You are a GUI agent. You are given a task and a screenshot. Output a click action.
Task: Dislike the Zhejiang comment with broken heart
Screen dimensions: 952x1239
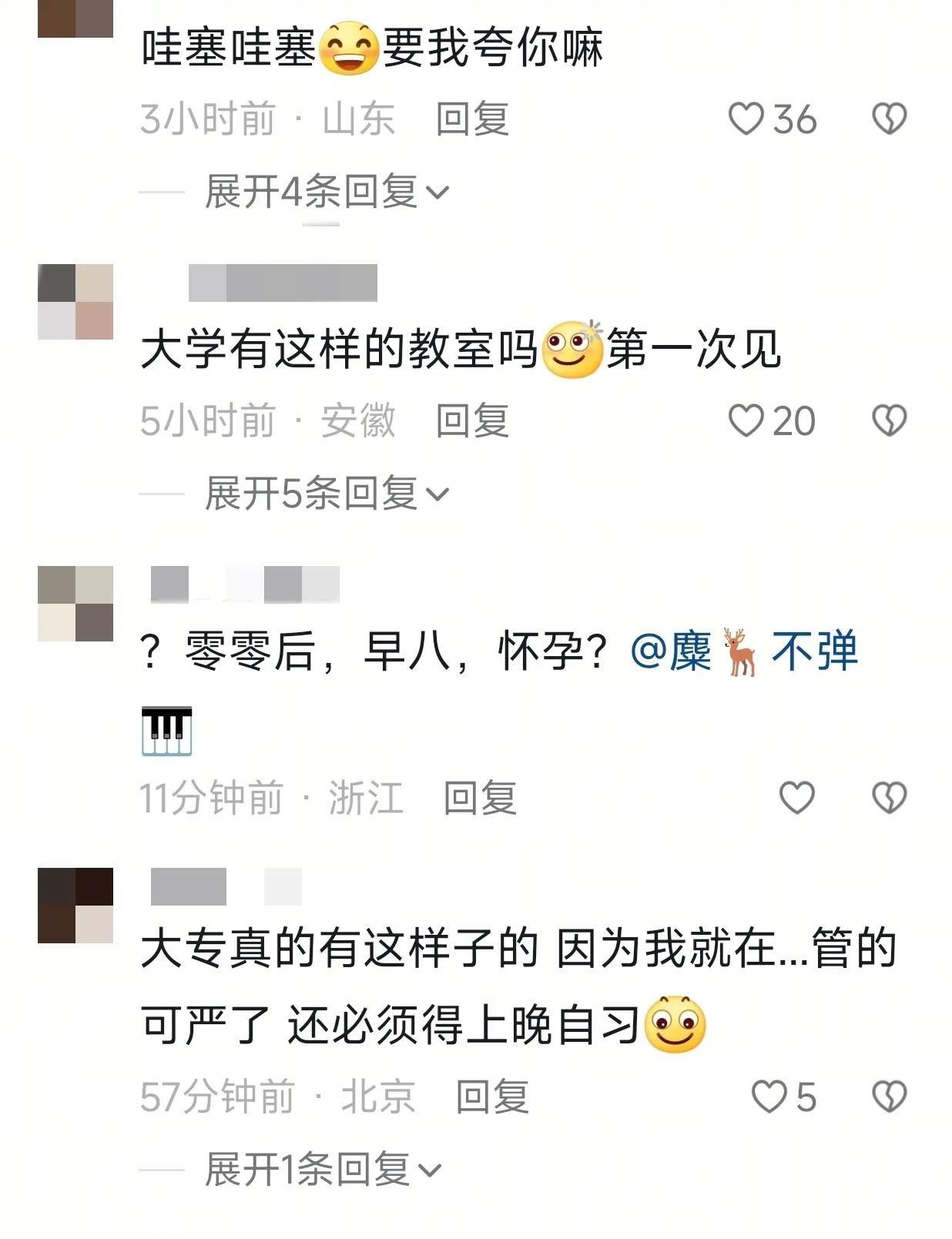coord(889,797)
